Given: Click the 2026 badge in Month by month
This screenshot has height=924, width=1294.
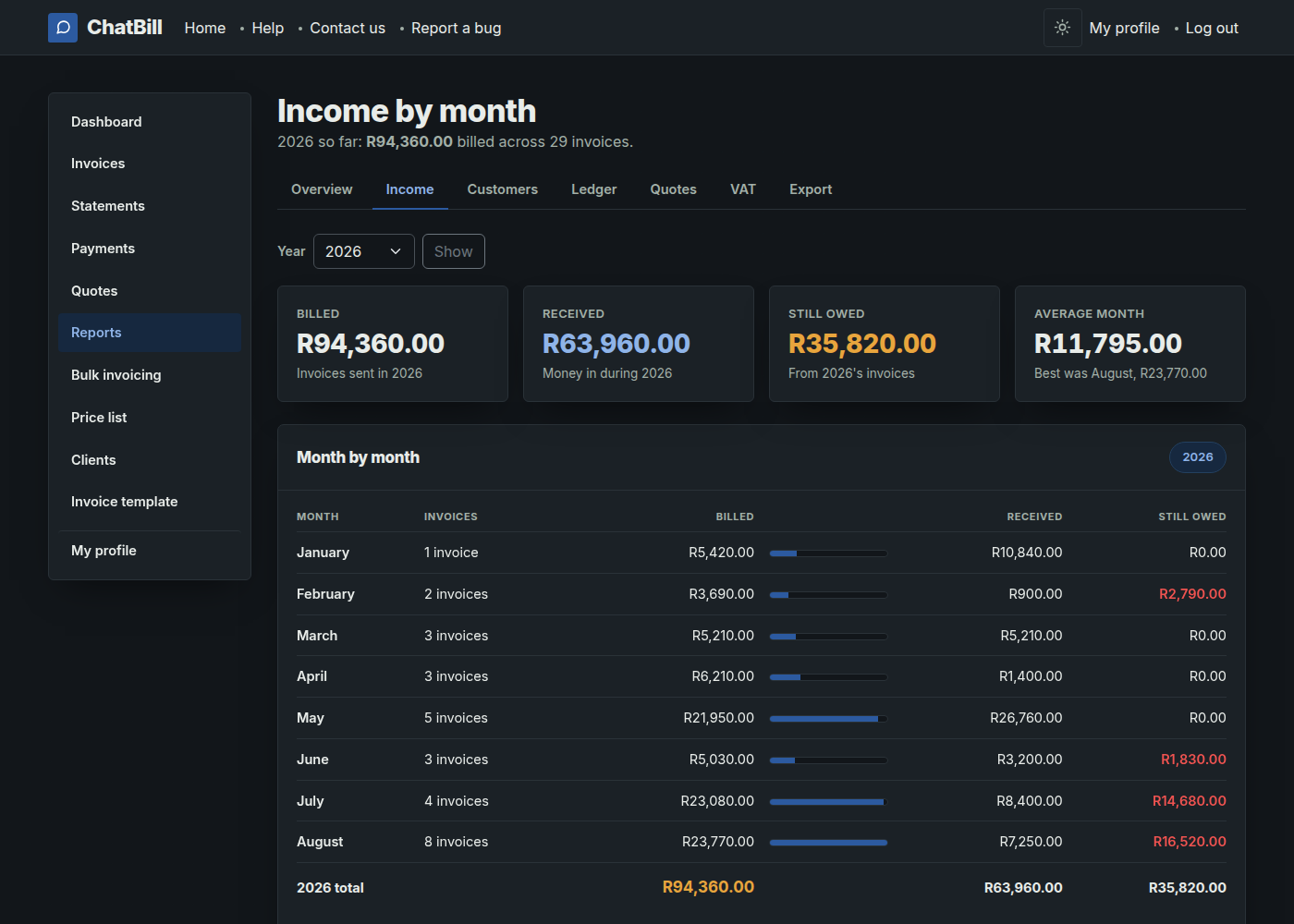Looking at the screenshot, I should tap(1198, 457).
